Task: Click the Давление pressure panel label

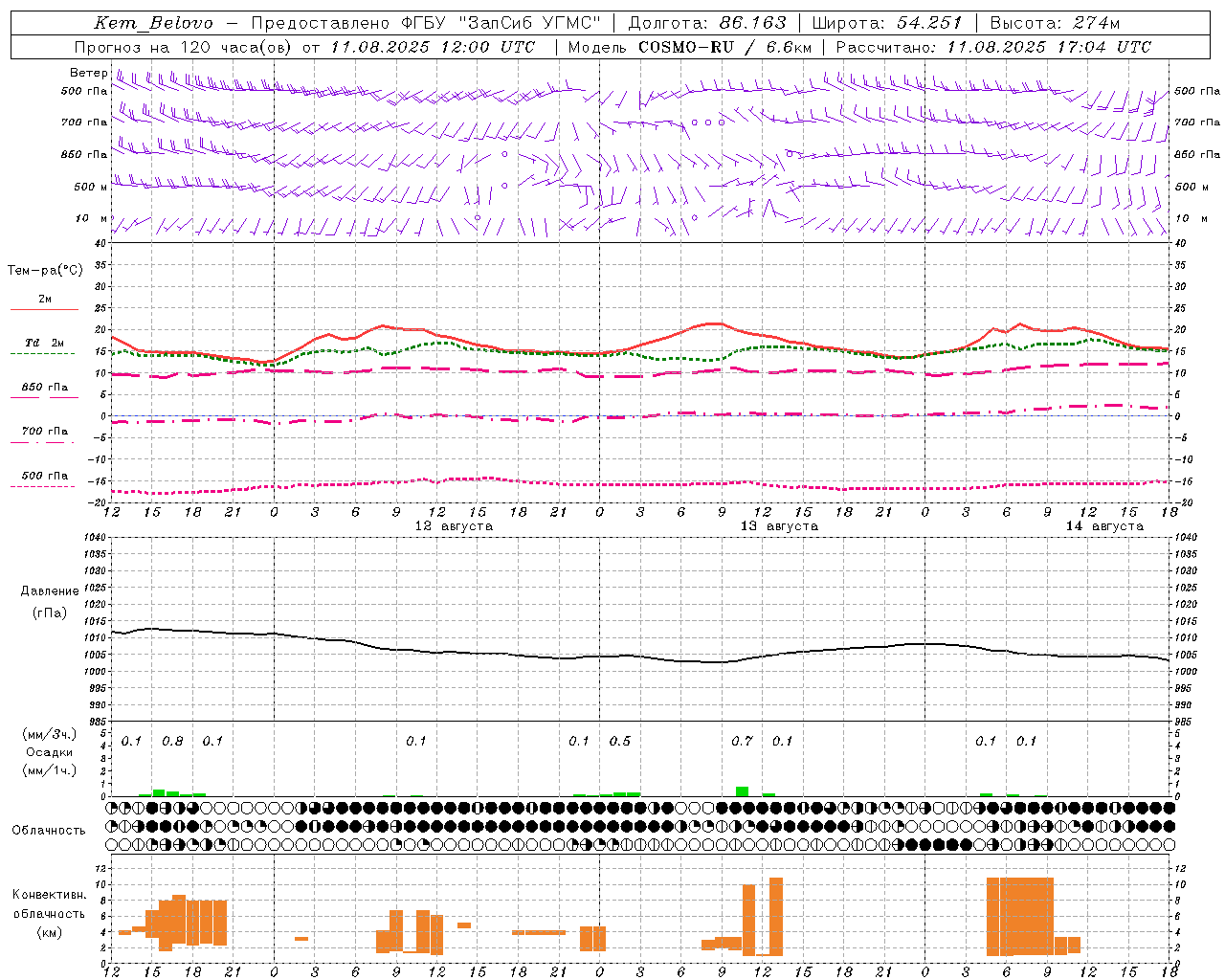Action: (50, 591)
